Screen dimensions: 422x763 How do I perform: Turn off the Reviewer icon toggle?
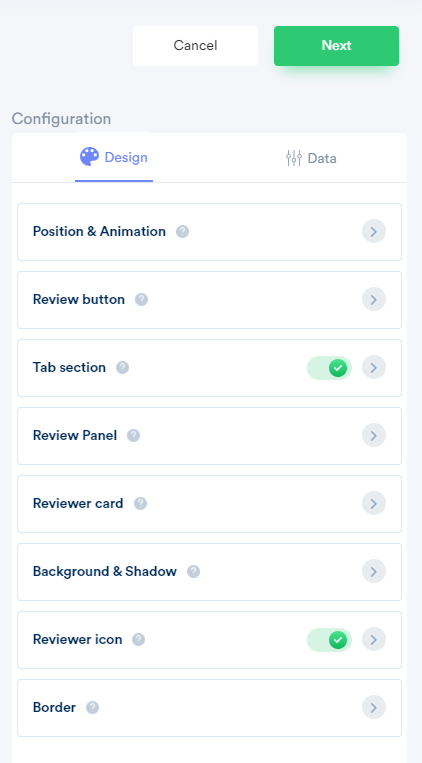(330, 640)
